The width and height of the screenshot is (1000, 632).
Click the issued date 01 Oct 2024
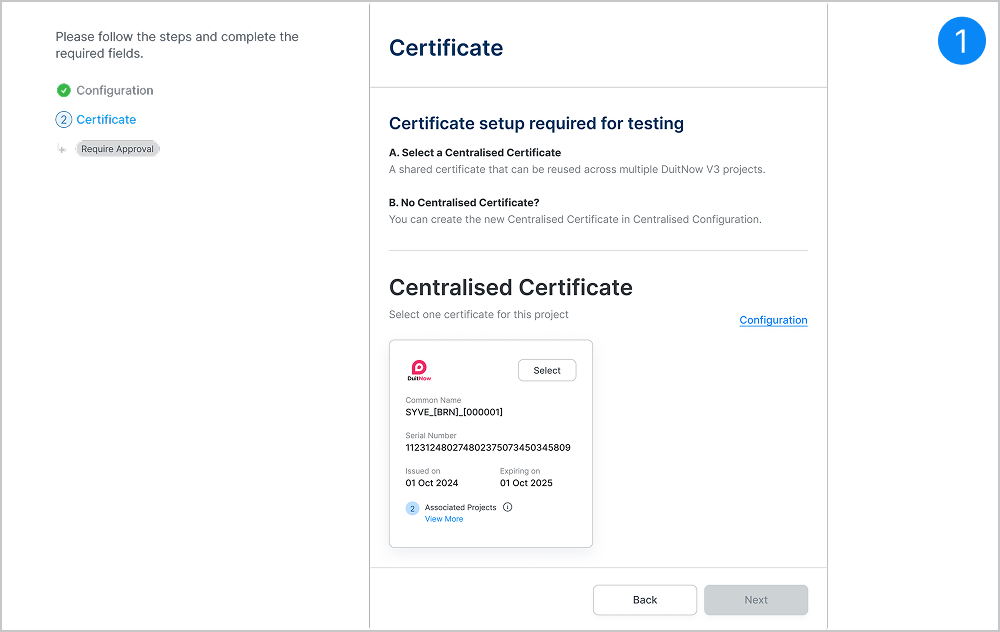click(x=432, y=483)
